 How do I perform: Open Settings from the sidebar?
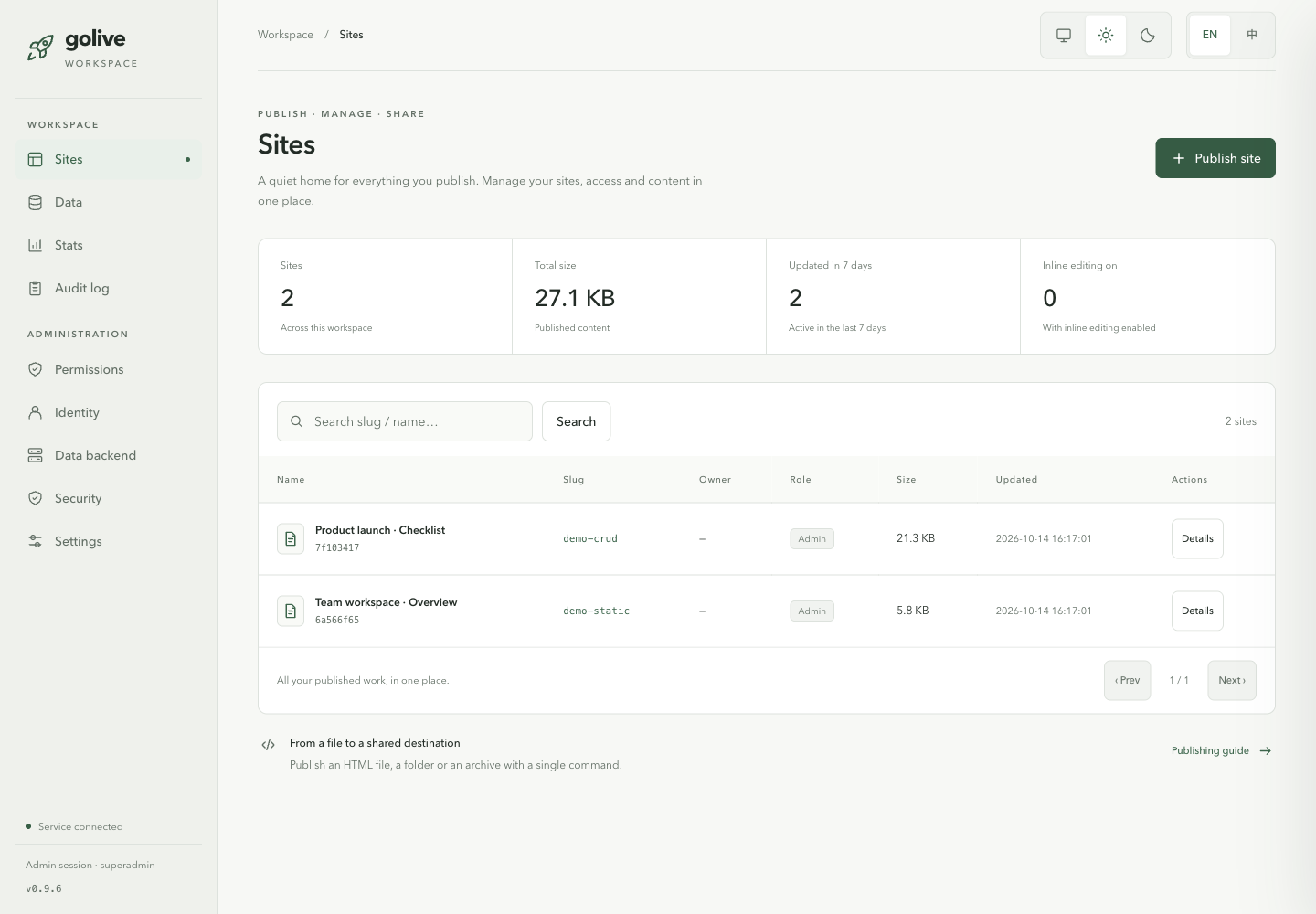coord(108,541)
